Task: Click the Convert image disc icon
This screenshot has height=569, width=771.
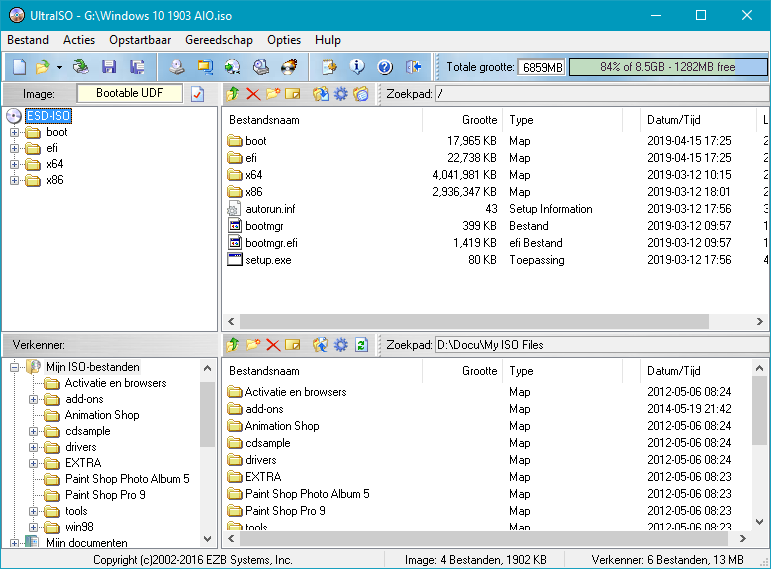Action: point(233,67)
